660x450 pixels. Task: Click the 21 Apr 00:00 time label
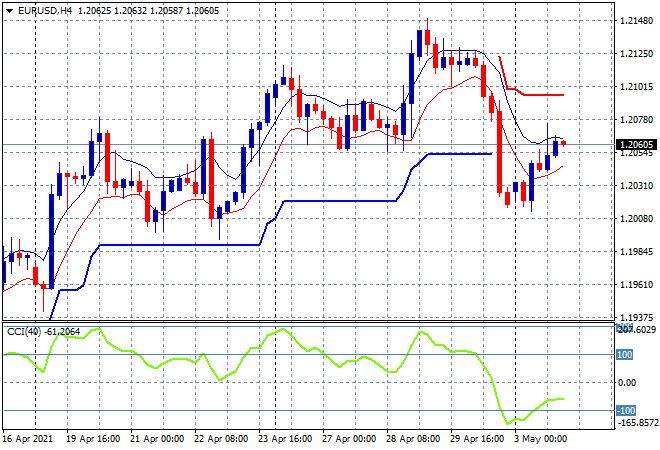pos(157,439)
